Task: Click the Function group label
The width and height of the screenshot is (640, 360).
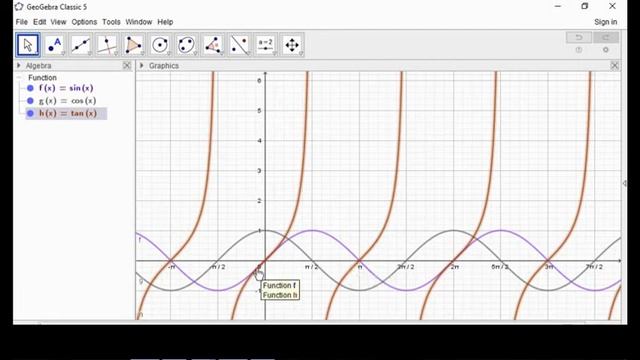Action: tap(42, 78)
